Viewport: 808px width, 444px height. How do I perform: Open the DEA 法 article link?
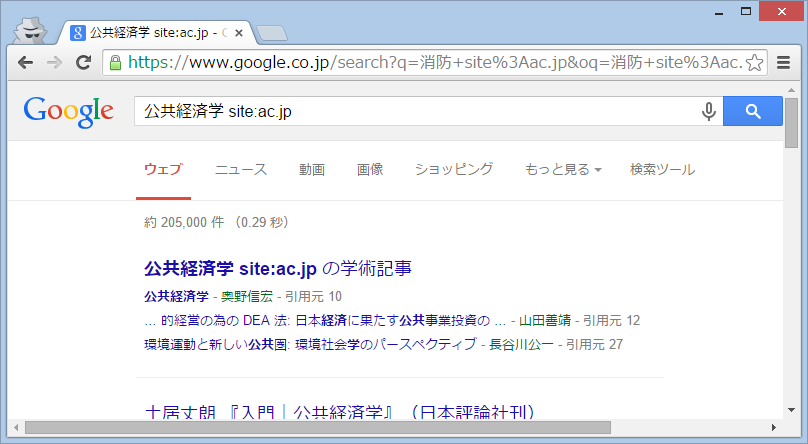tap(324, 320)
